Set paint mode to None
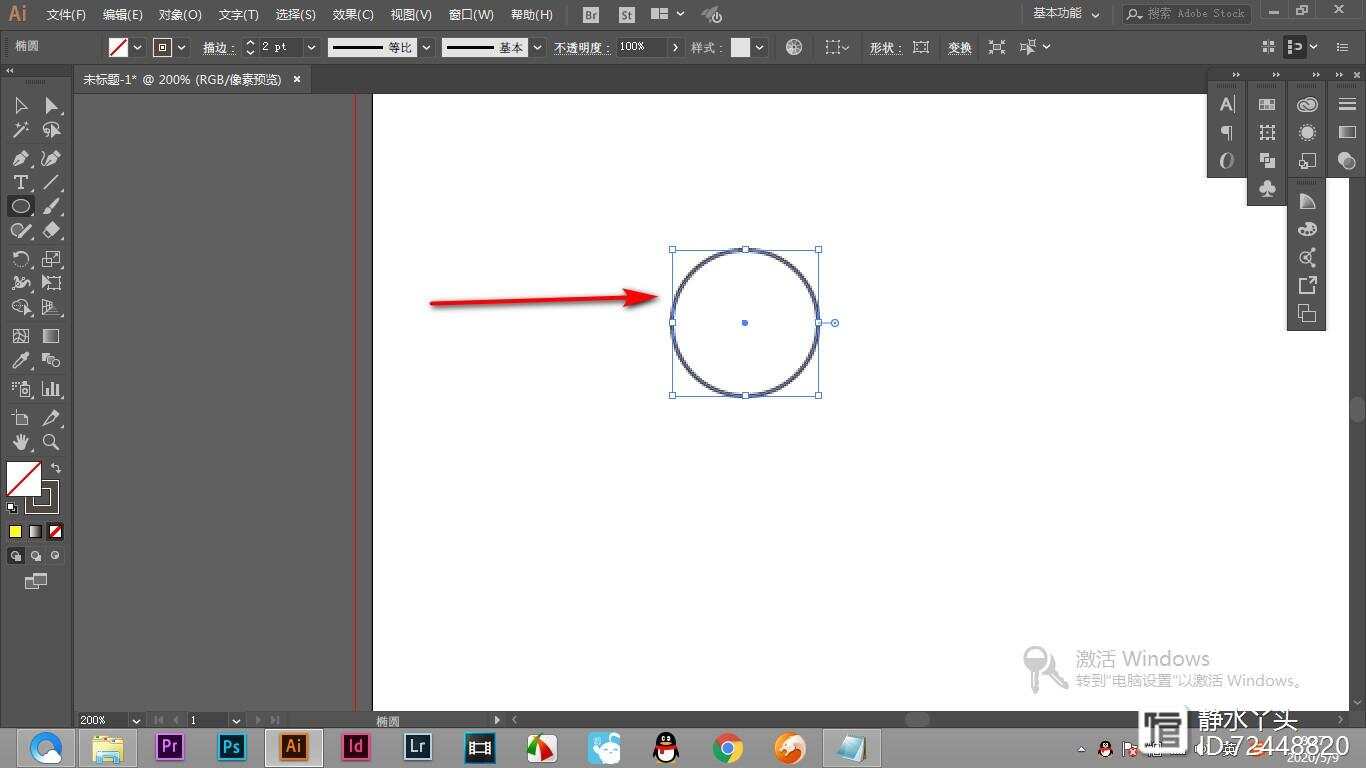Image resolution: width=1366 pixels, height=768 pixels. [x=56, y=532]
